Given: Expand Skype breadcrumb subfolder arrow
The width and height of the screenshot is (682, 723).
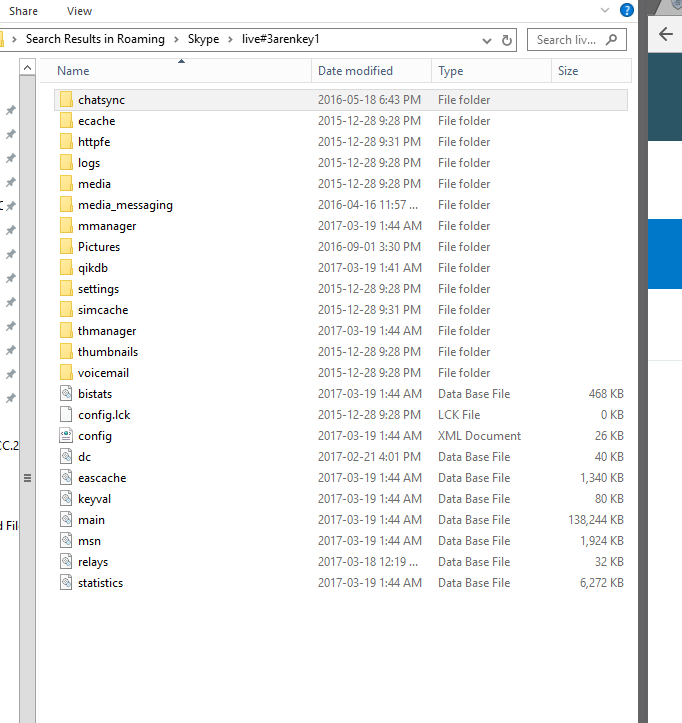Looking at the screenshot, I should click(230, 40).
